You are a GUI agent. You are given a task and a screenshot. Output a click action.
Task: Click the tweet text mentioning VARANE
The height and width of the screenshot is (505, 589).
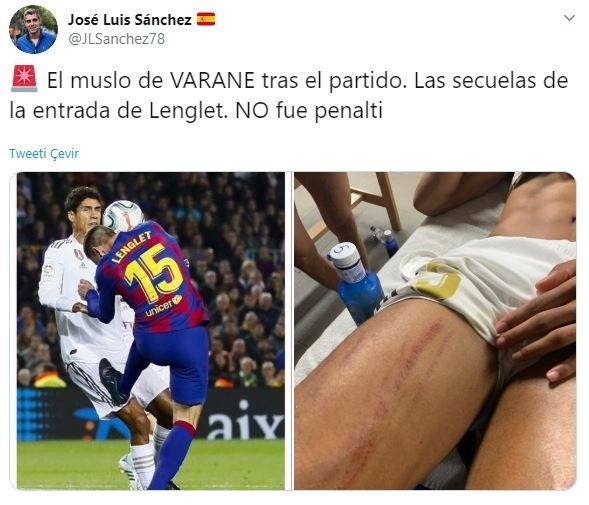(x=289, y=95)
